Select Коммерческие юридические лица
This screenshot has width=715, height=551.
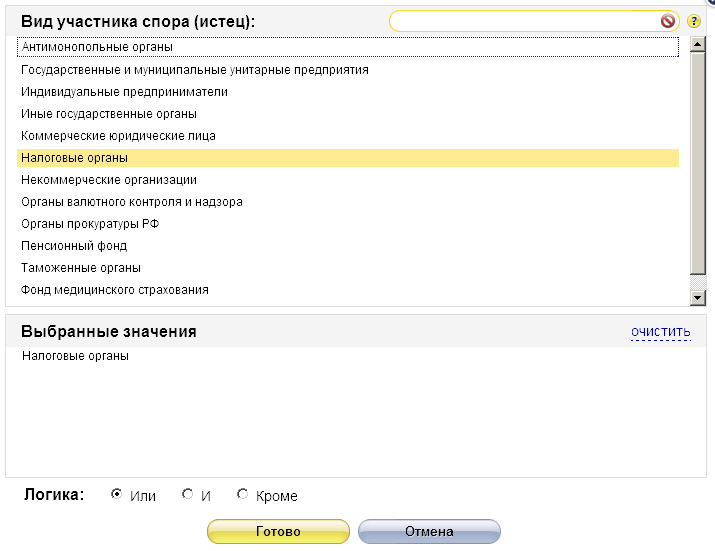[x=348, y=136]
